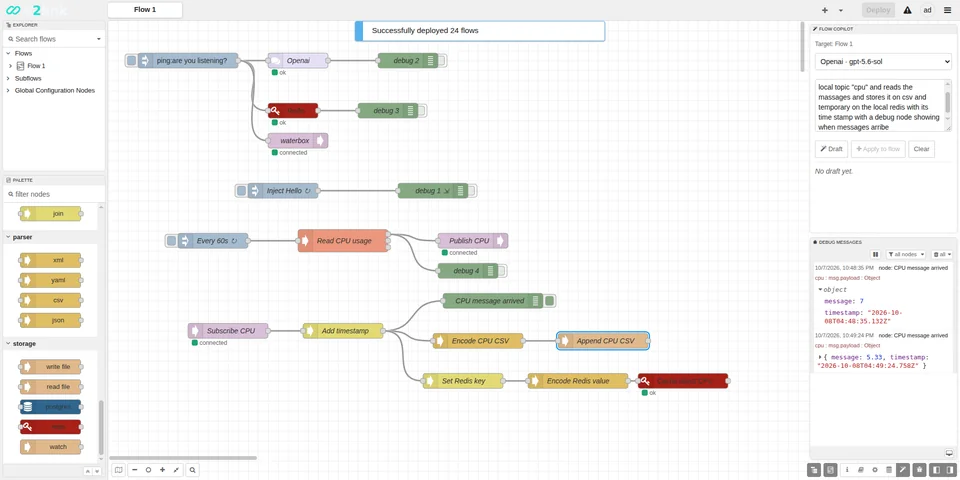Image resolution: width=960 pixels, height=480 pixels.
Task: Trigger the 'Every 60s' inject button
Action: 171,241
